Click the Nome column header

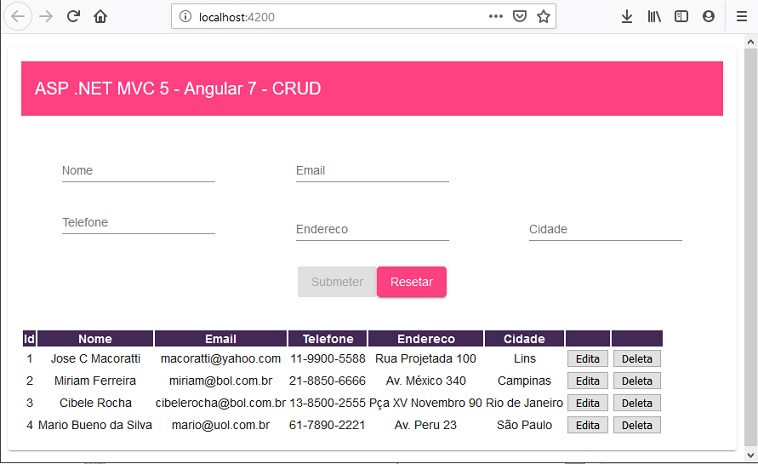coord(95,339)
